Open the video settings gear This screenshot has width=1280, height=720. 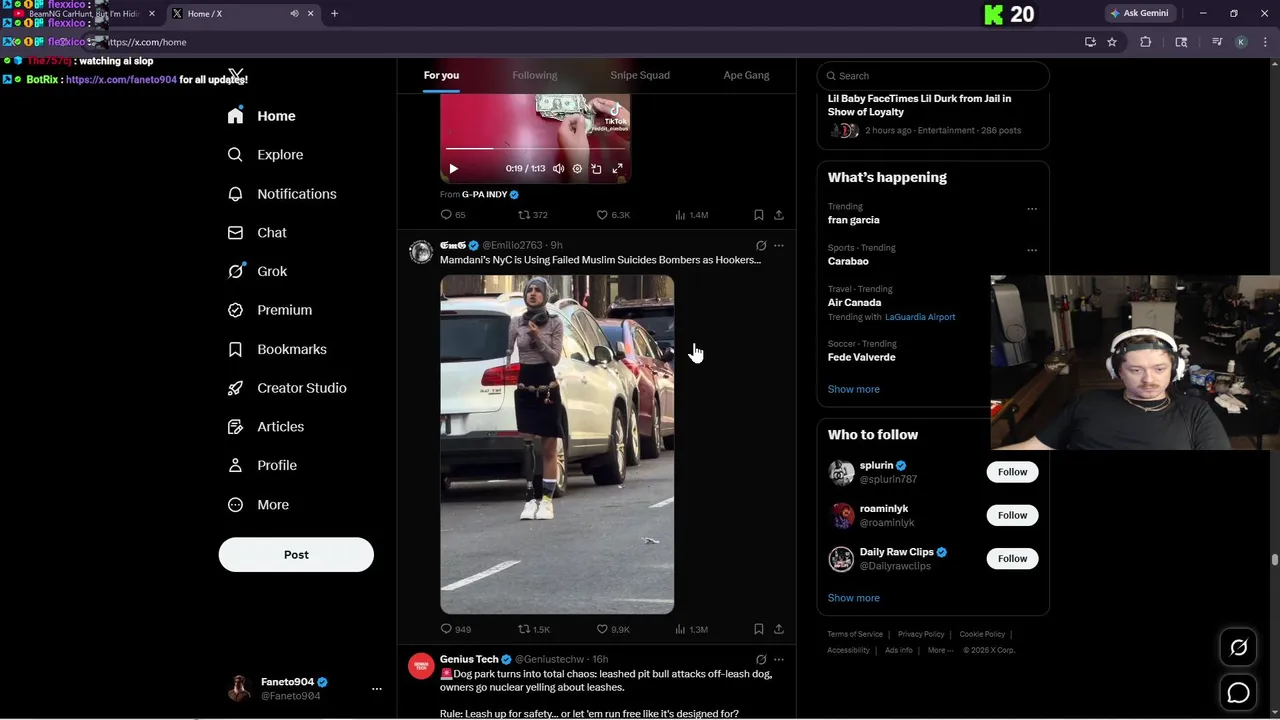[577, 169]
